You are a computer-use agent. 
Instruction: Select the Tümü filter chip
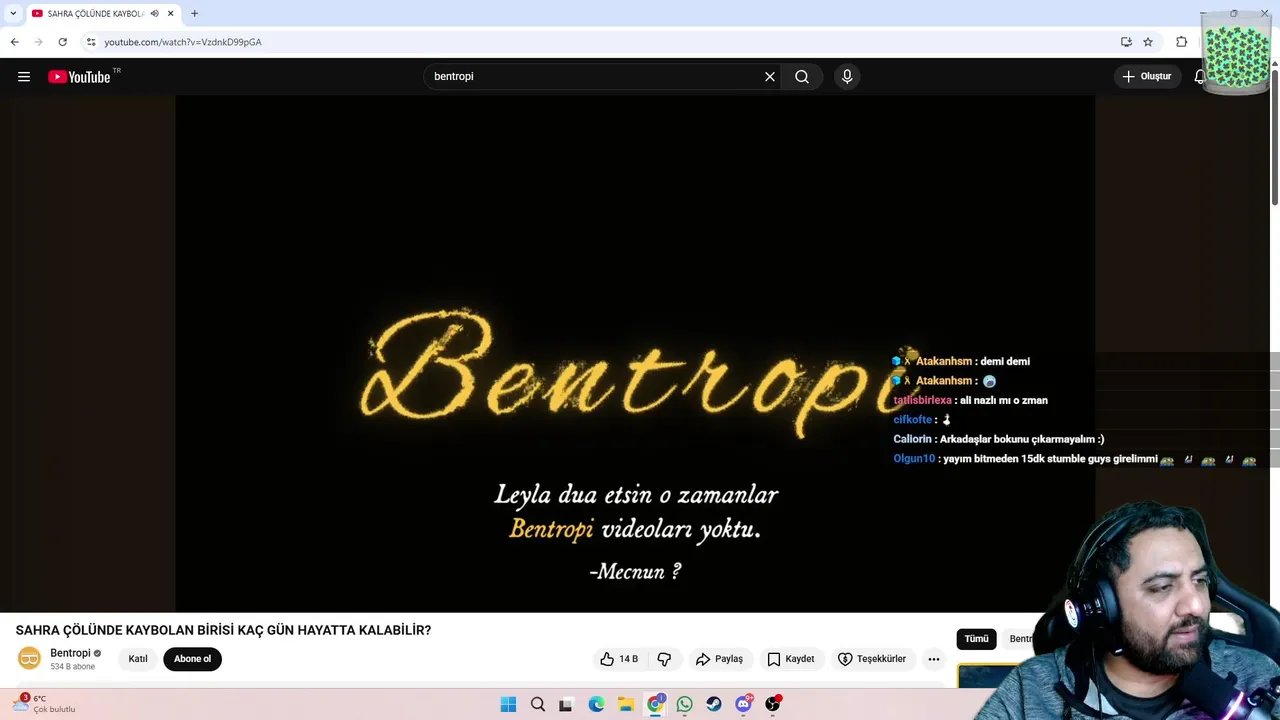point(976,639)
